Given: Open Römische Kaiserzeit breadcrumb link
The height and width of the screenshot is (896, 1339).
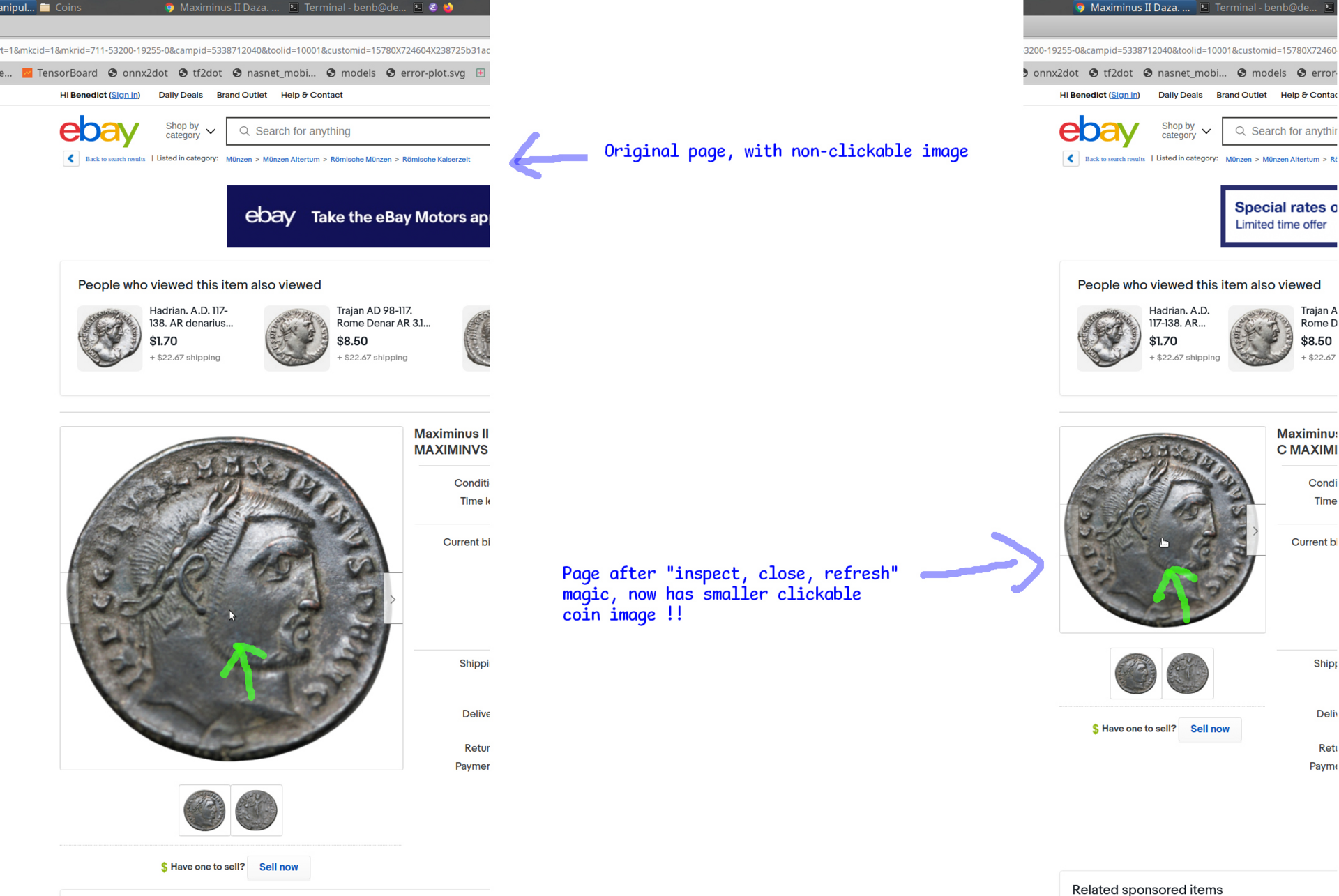Looking at the screenshot, I should pos(436,159).
